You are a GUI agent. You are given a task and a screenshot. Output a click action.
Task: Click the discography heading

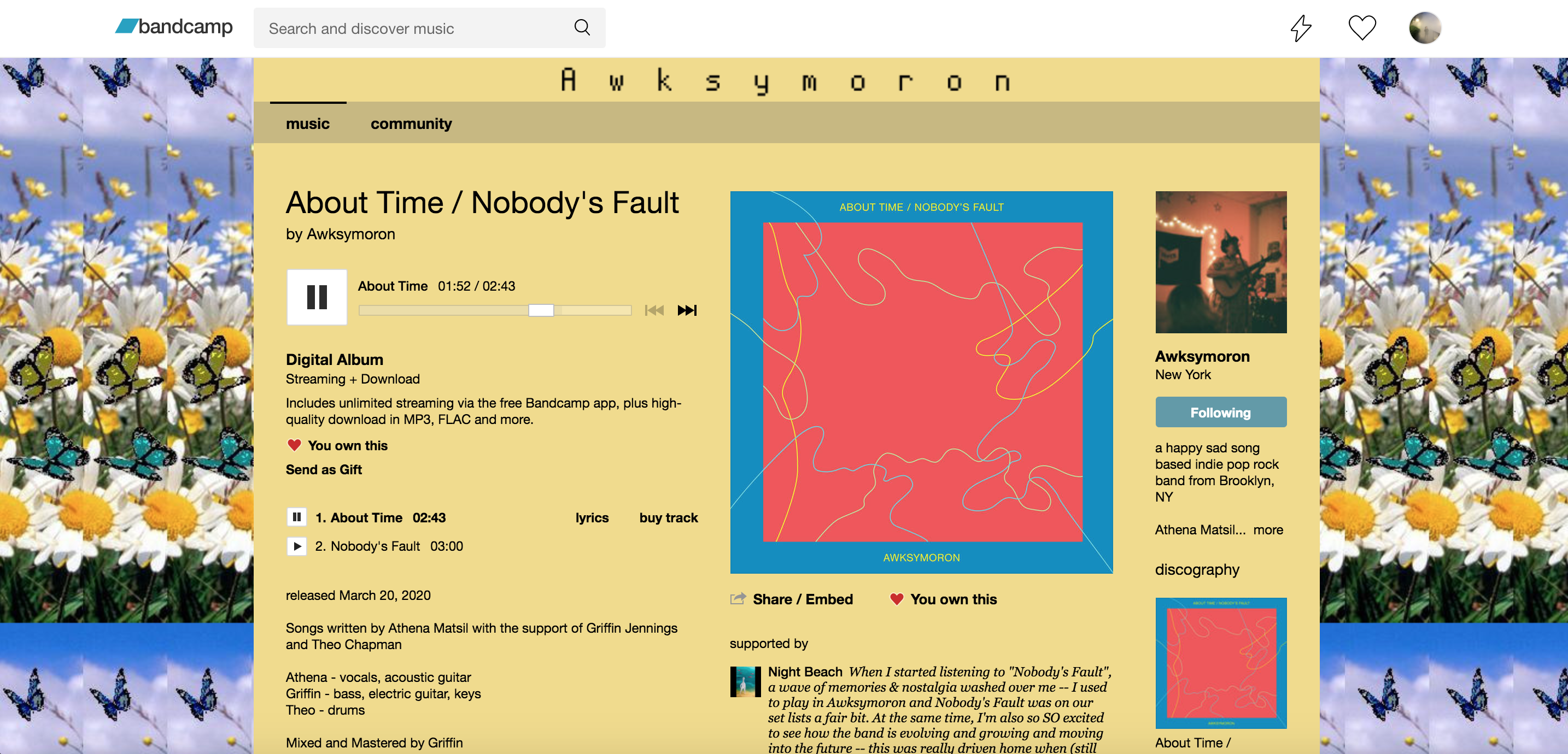(x=1197, y=570)
